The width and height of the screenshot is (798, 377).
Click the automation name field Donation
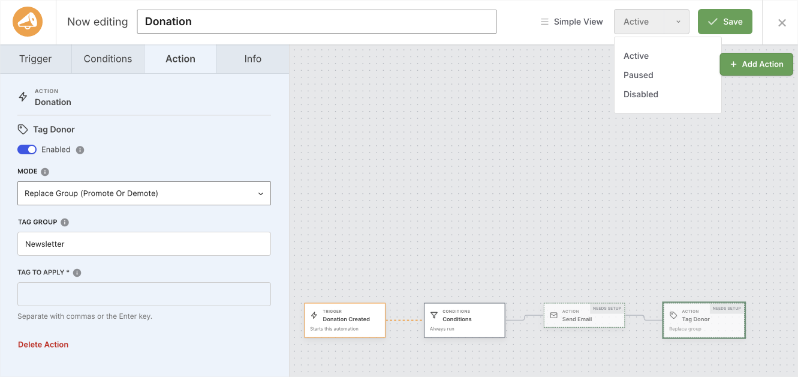pyautogui.click(x=317, y=22)
